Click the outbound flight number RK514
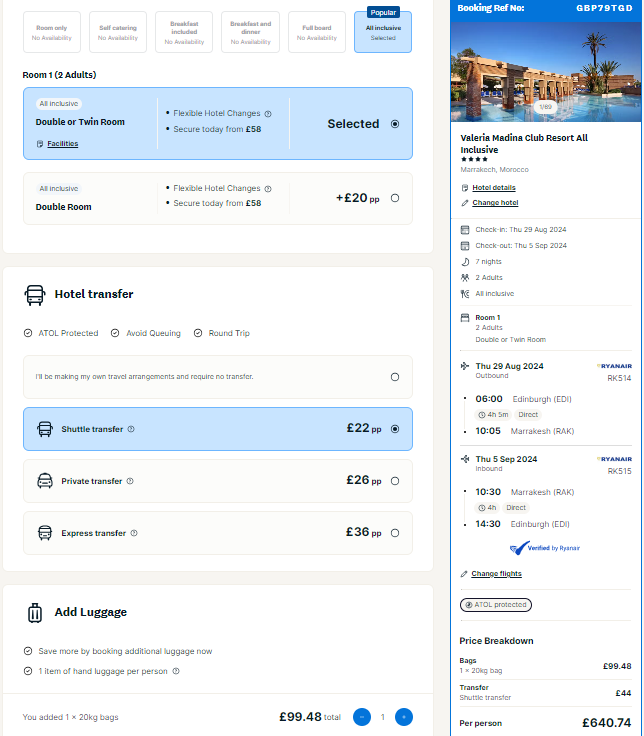 tap(619, 378)
